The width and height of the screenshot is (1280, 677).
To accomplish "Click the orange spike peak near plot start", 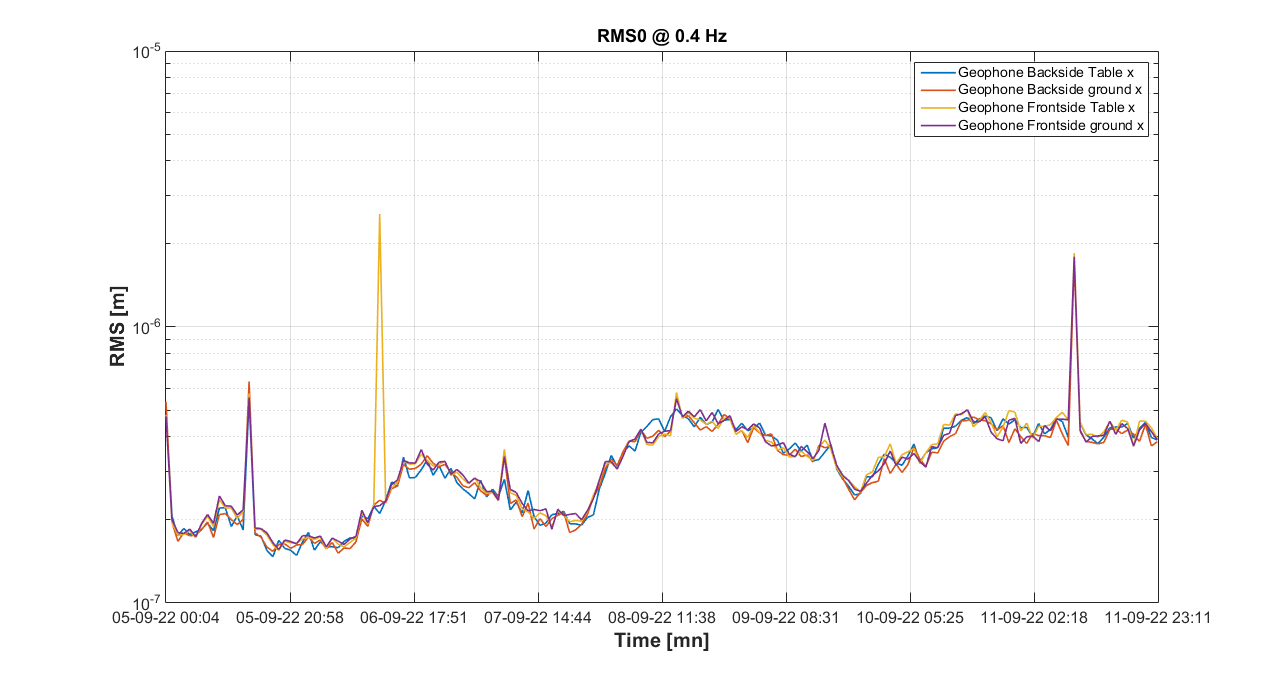I will [x=249, y=383].
